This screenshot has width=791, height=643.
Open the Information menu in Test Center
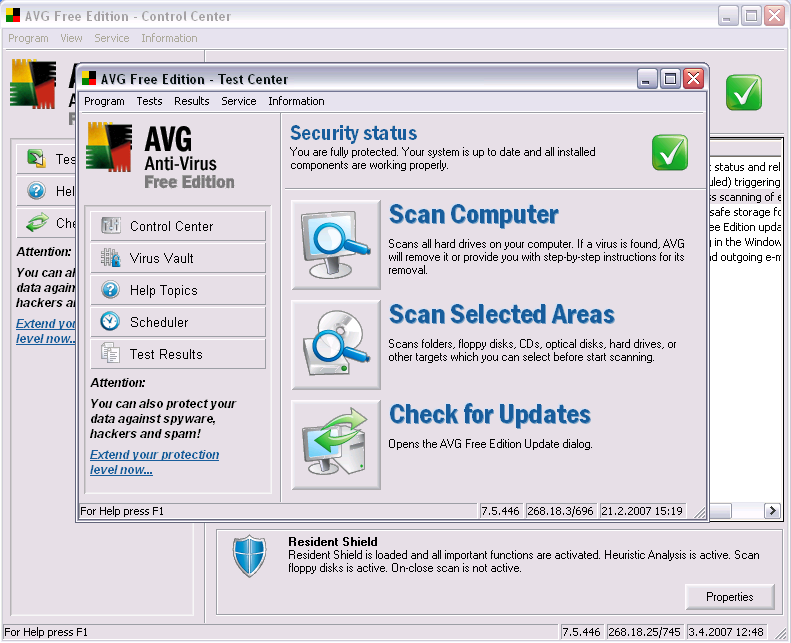[296, 101]
